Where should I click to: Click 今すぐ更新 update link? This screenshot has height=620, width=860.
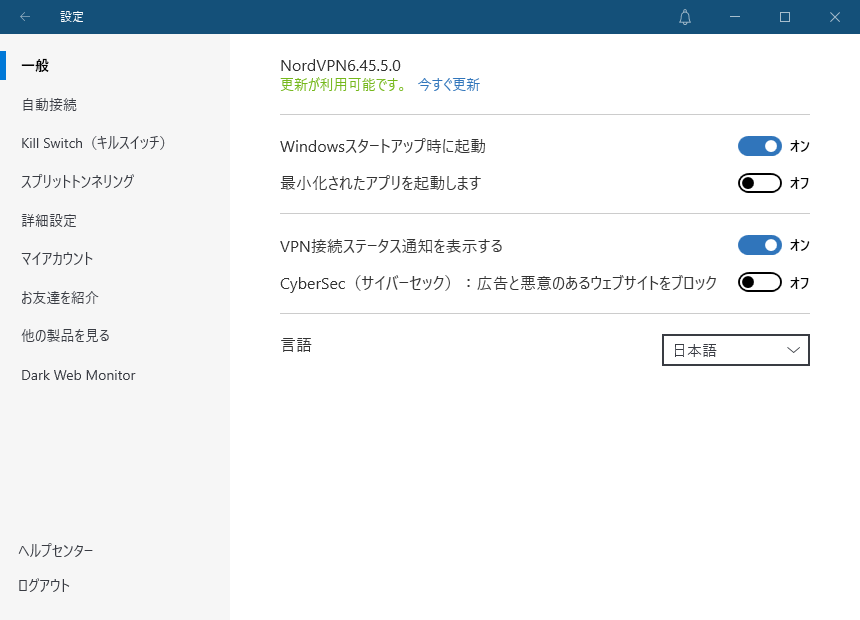(x=449, y=84)
